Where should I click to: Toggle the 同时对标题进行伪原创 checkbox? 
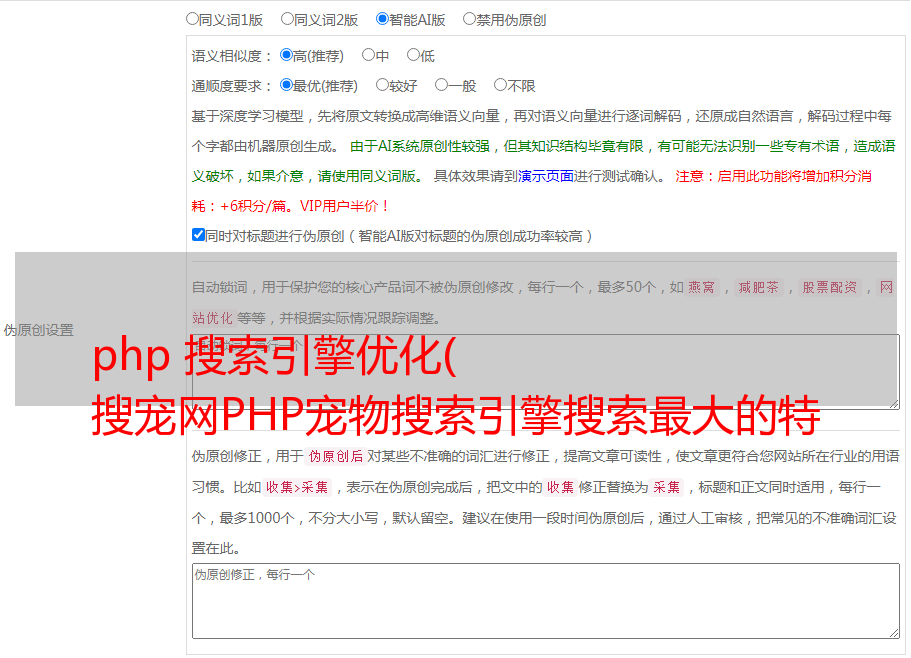(198, 235)
